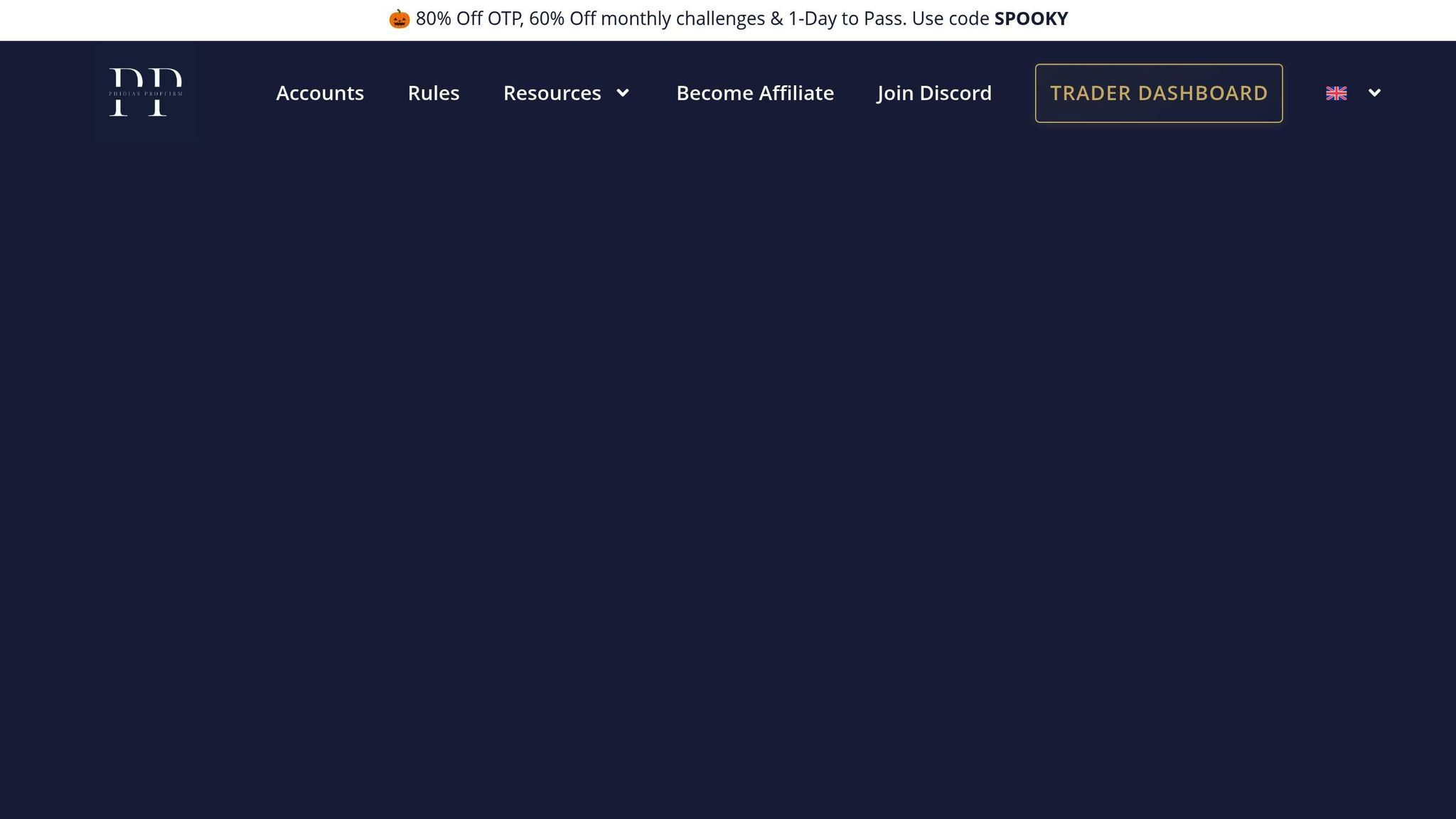Click 'Use code' text in top banner
Screen dimensions: 1456x819
[950, 19]
